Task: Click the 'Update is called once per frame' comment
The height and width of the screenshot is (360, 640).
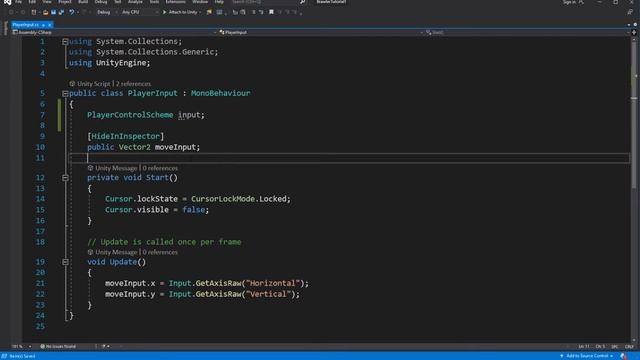Action: tap(164, 242)
